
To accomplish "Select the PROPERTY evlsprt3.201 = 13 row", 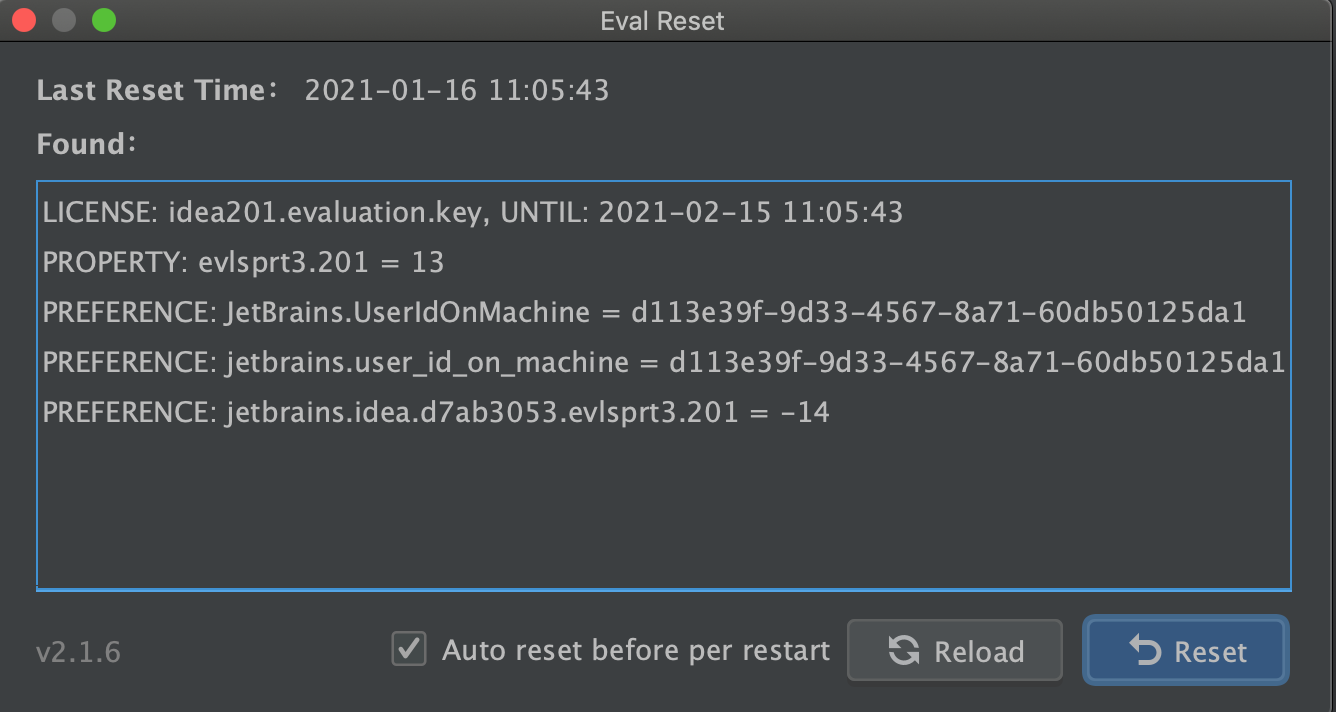I will coord(243,262).
